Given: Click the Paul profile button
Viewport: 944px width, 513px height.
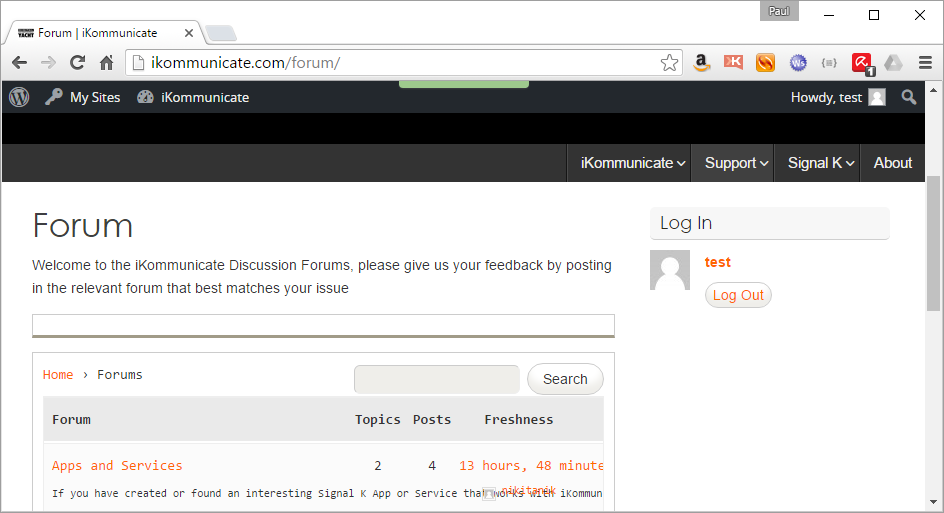Looking at the screenshot, I should click(779, 11).
